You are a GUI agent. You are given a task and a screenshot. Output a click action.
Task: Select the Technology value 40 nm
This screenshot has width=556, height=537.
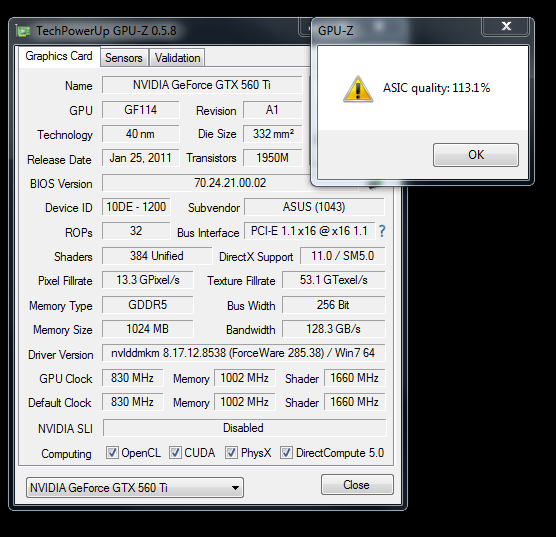pyautogui.click(x=140, y=134)
